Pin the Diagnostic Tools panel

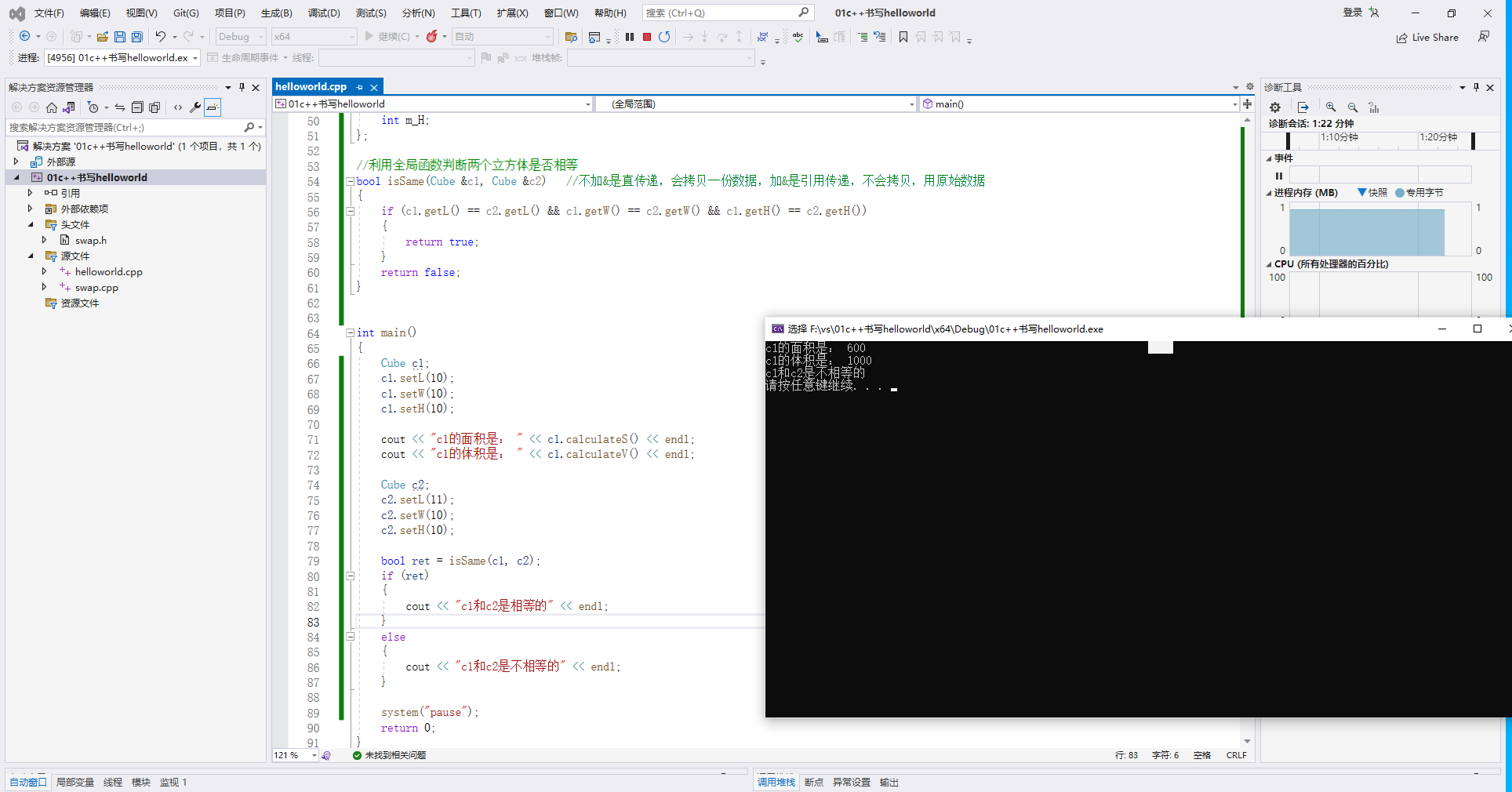pos(1476,87)
